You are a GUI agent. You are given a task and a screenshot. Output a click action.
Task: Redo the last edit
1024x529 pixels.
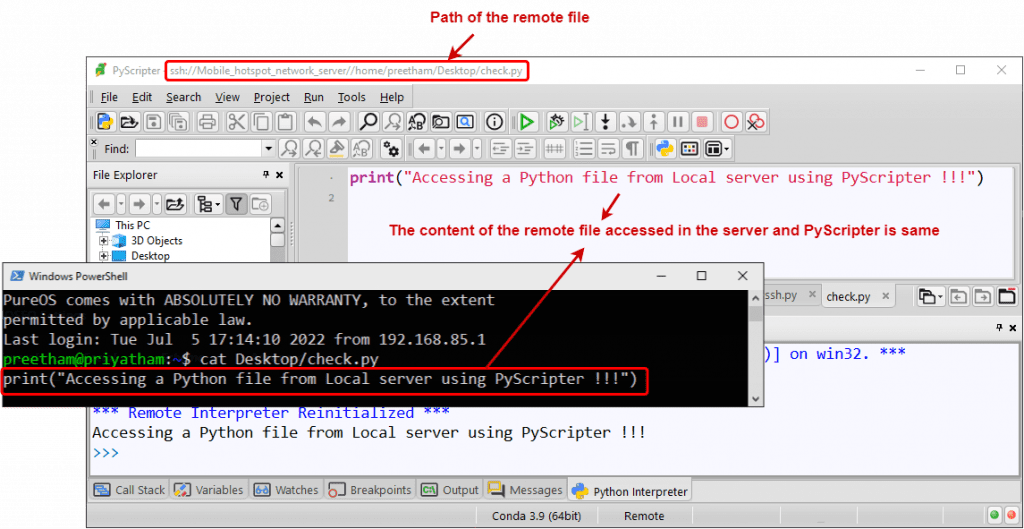coord(338,121)
